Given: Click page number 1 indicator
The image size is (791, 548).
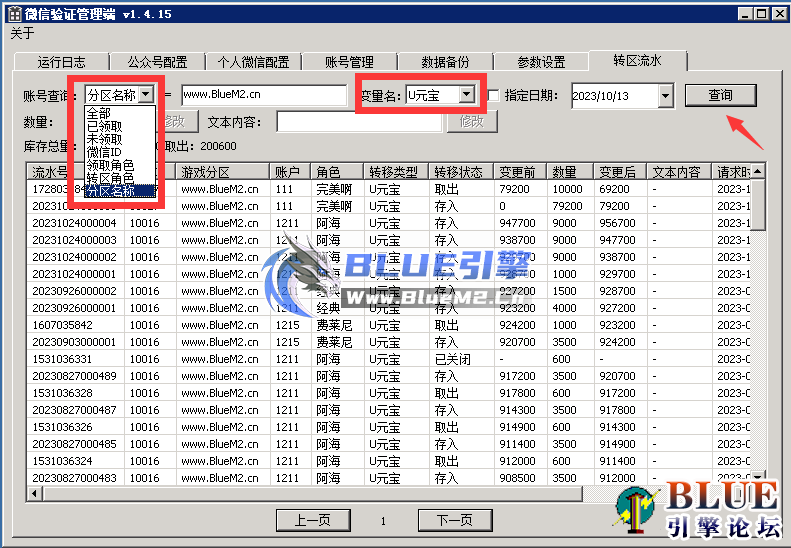Looking at the screenshot, I should [383, 521].
